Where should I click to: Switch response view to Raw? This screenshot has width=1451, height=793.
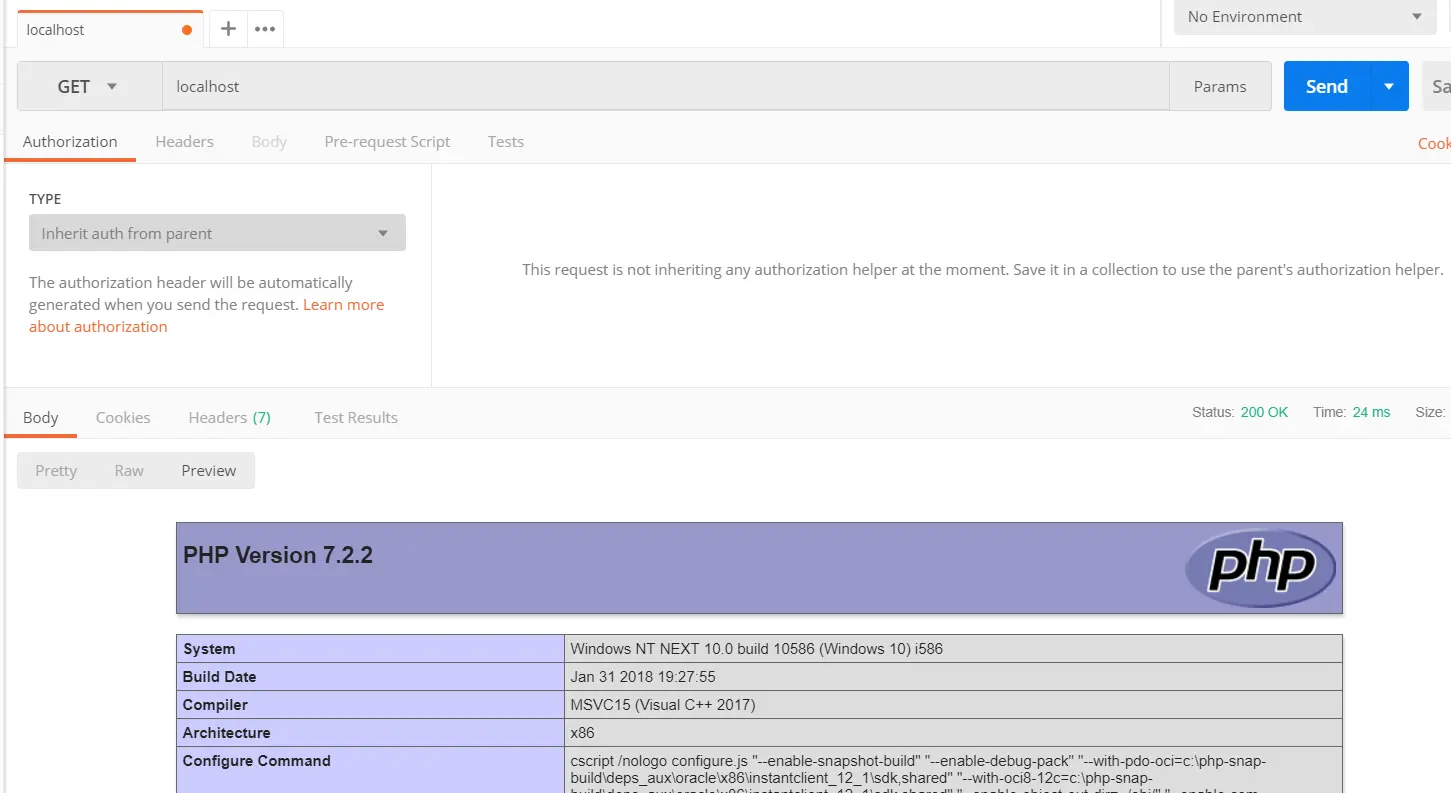[x=129, y=470]
